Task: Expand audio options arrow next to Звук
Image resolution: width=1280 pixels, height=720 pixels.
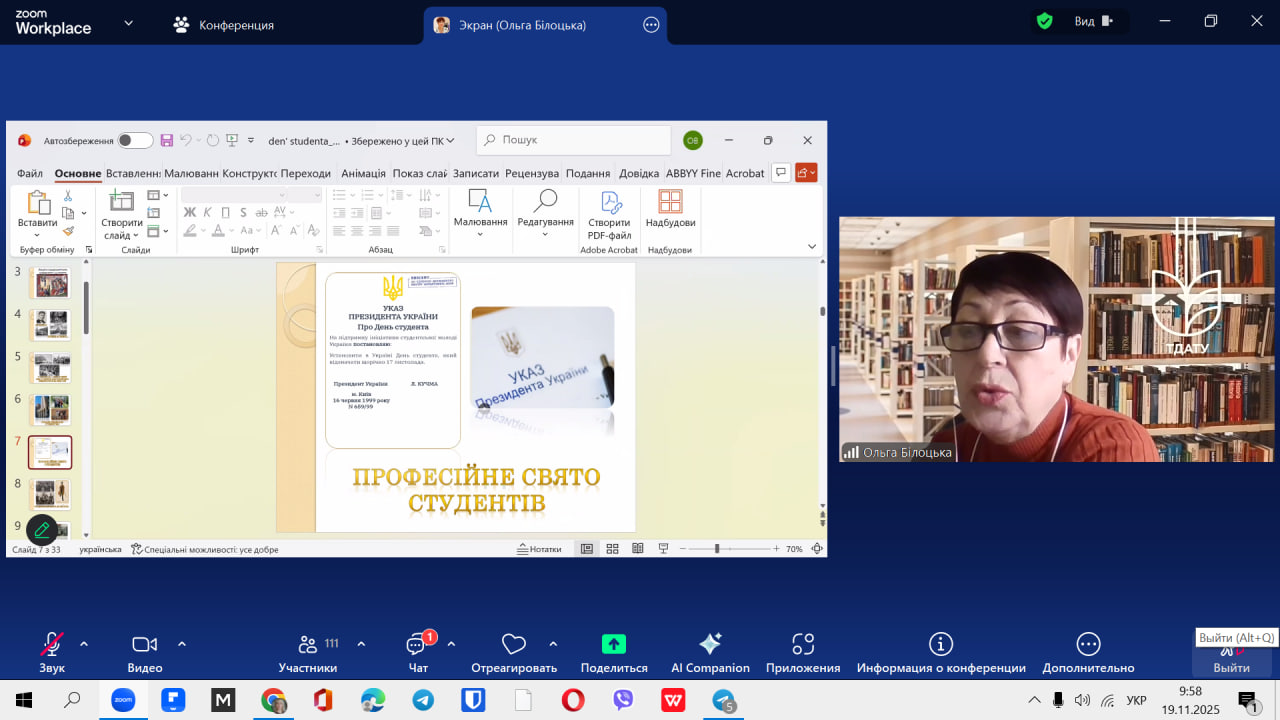Action: pos(84,644)
